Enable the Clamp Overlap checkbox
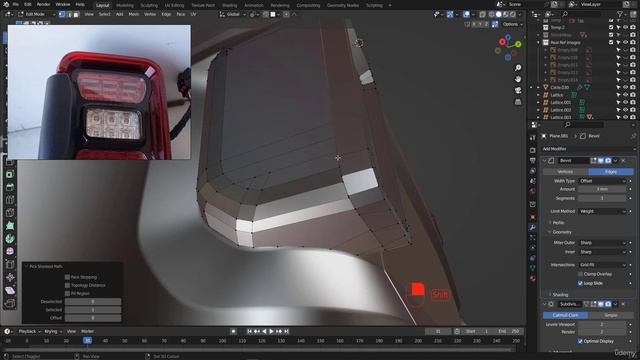640x360 pixels. (x=580, y=274)
